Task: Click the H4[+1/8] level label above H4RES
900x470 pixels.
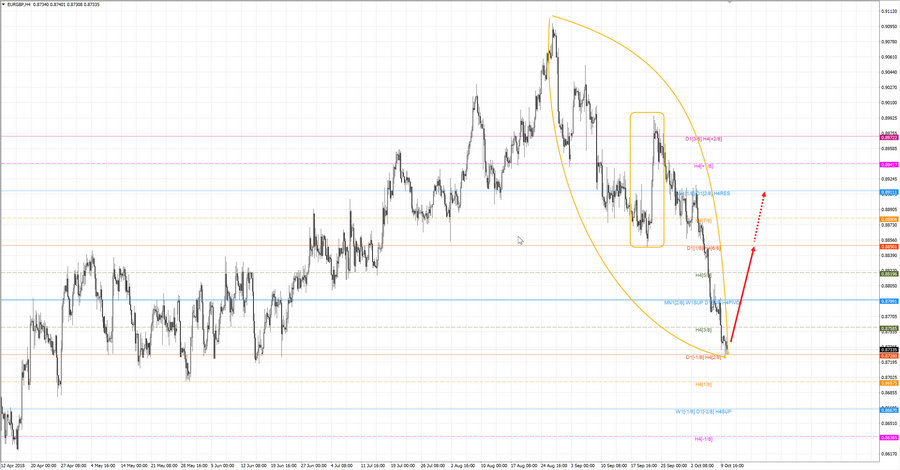Action: pos(703,166)
